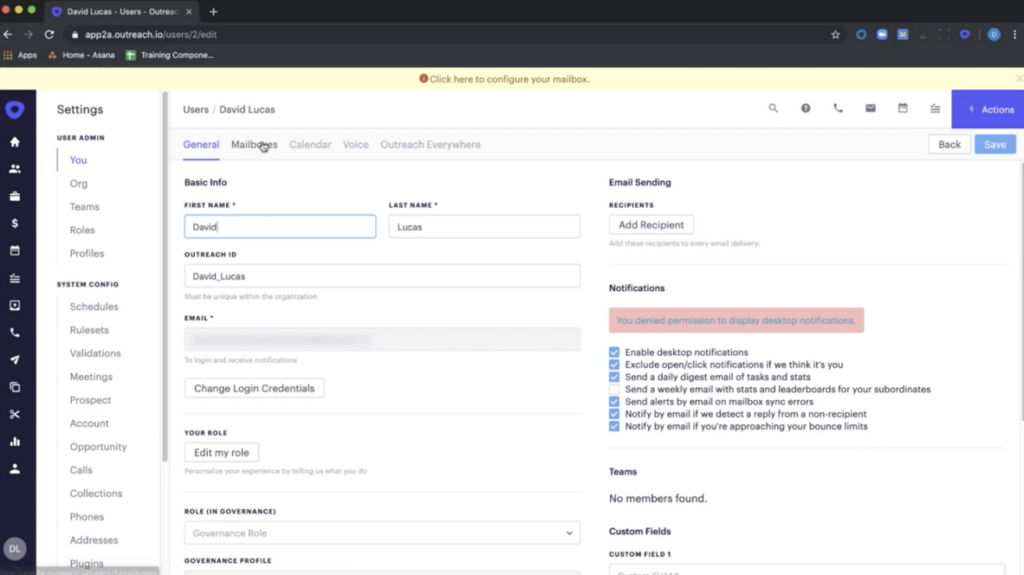The image size is (1024, 575).
Task: Click the First Name input field
Action: (280, 227)
